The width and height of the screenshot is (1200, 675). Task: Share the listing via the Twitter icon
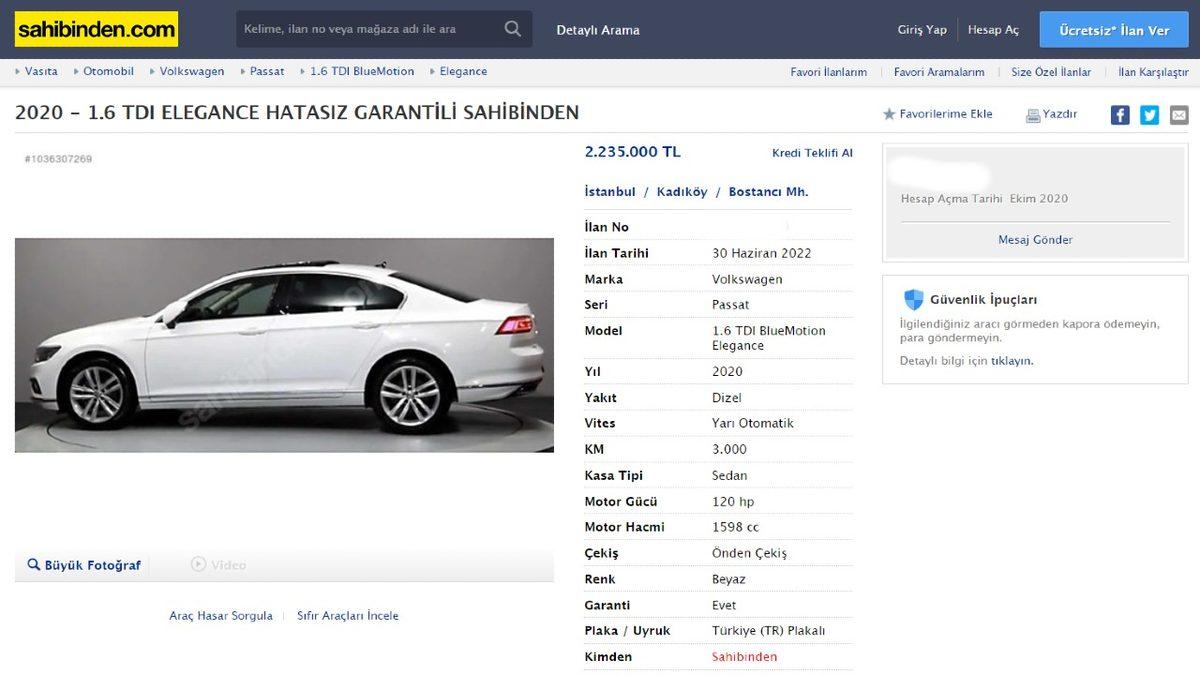click(1148, 114)
